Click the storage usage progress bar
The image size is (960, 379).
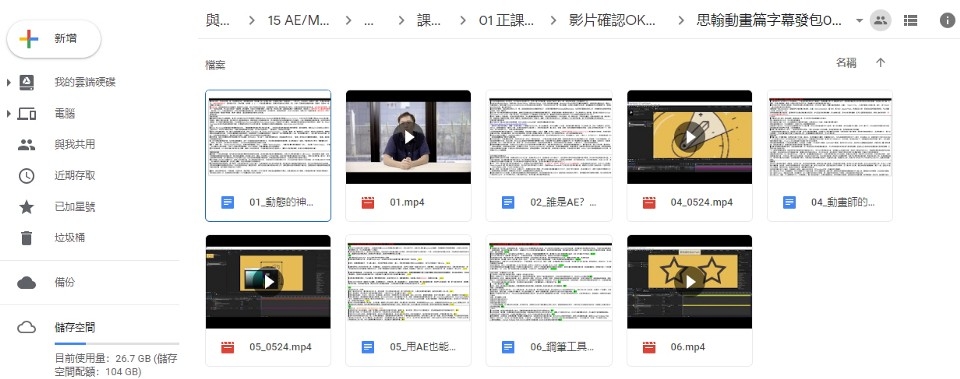click(117, 344)
